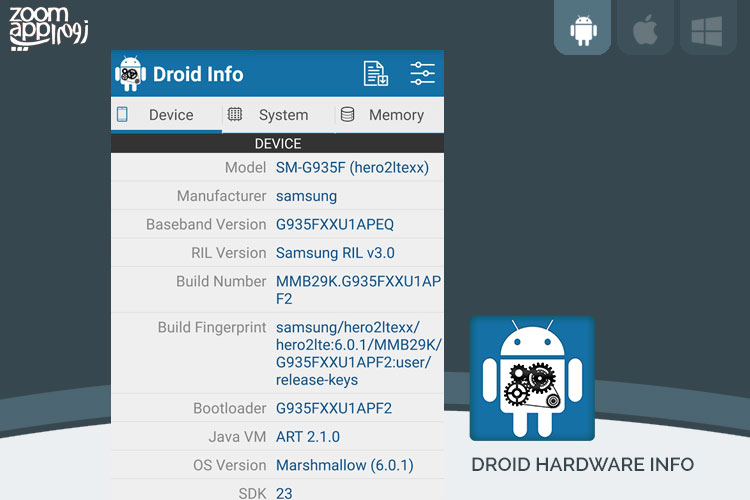Tap the database icon on Memory tab
The image size is (750, 500).
(347, 114)
